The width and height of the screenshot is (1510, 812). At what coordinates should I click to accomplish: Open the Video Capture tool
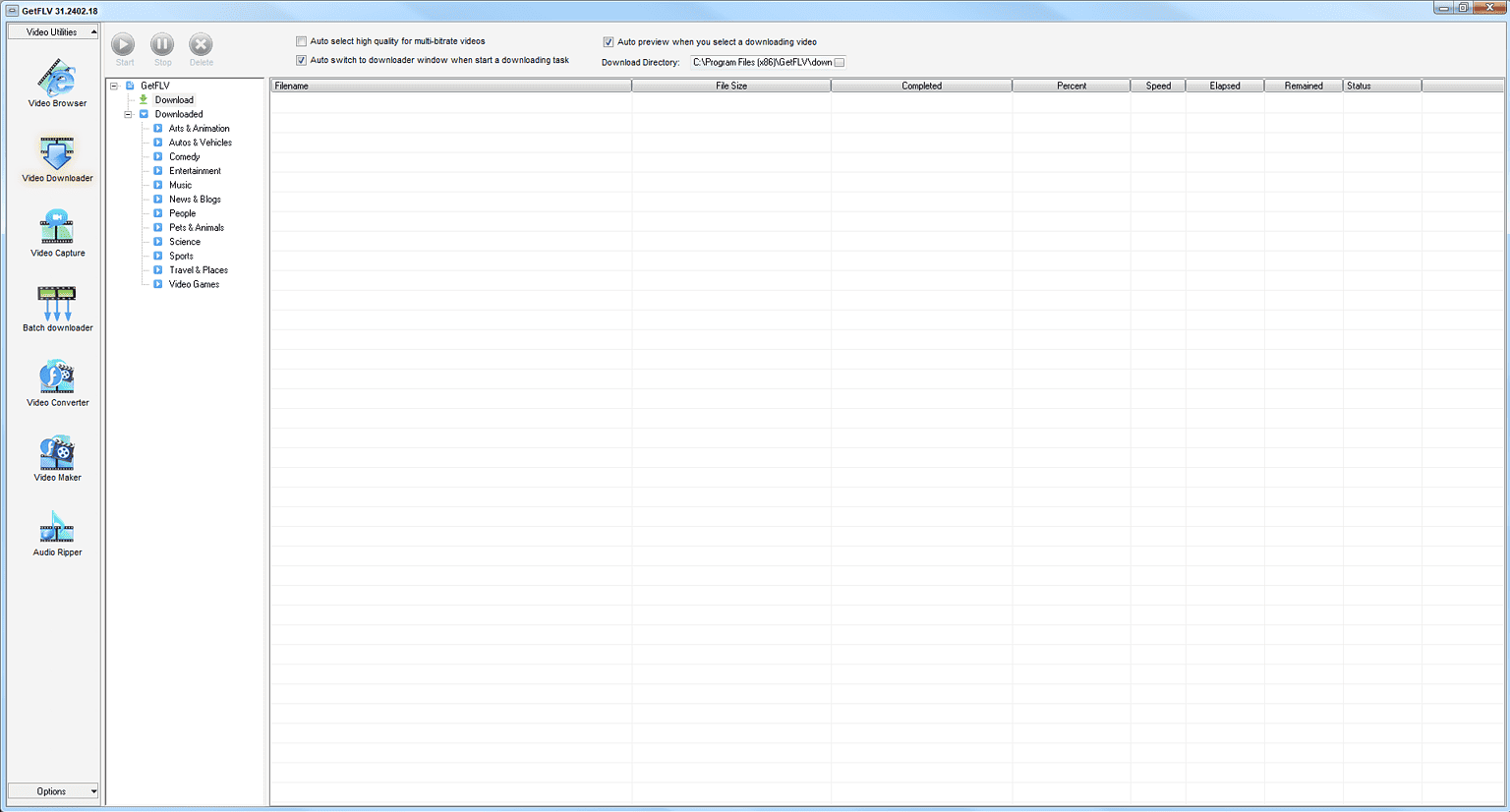pos(57,231)
